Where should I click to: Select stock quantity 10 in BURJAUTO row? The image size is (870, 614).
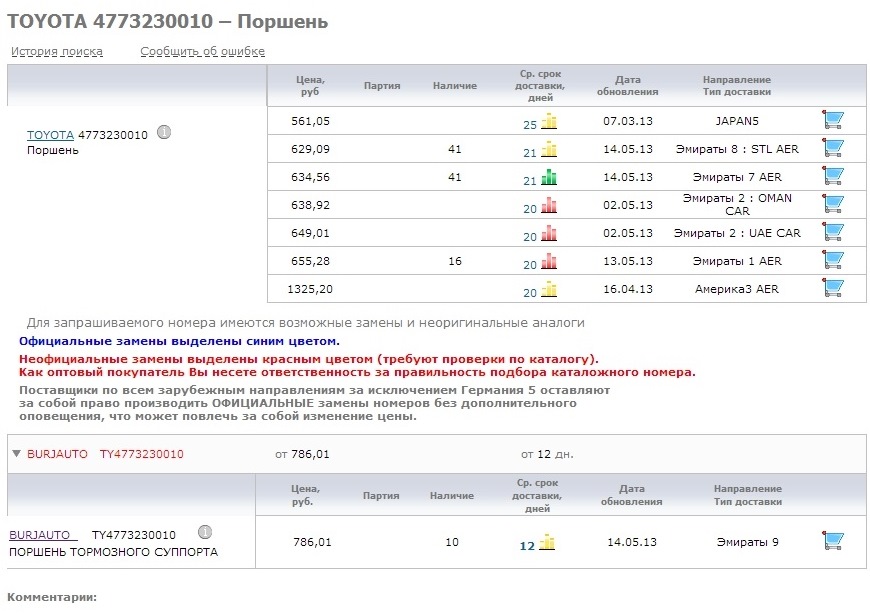click(x=452, y=542)
